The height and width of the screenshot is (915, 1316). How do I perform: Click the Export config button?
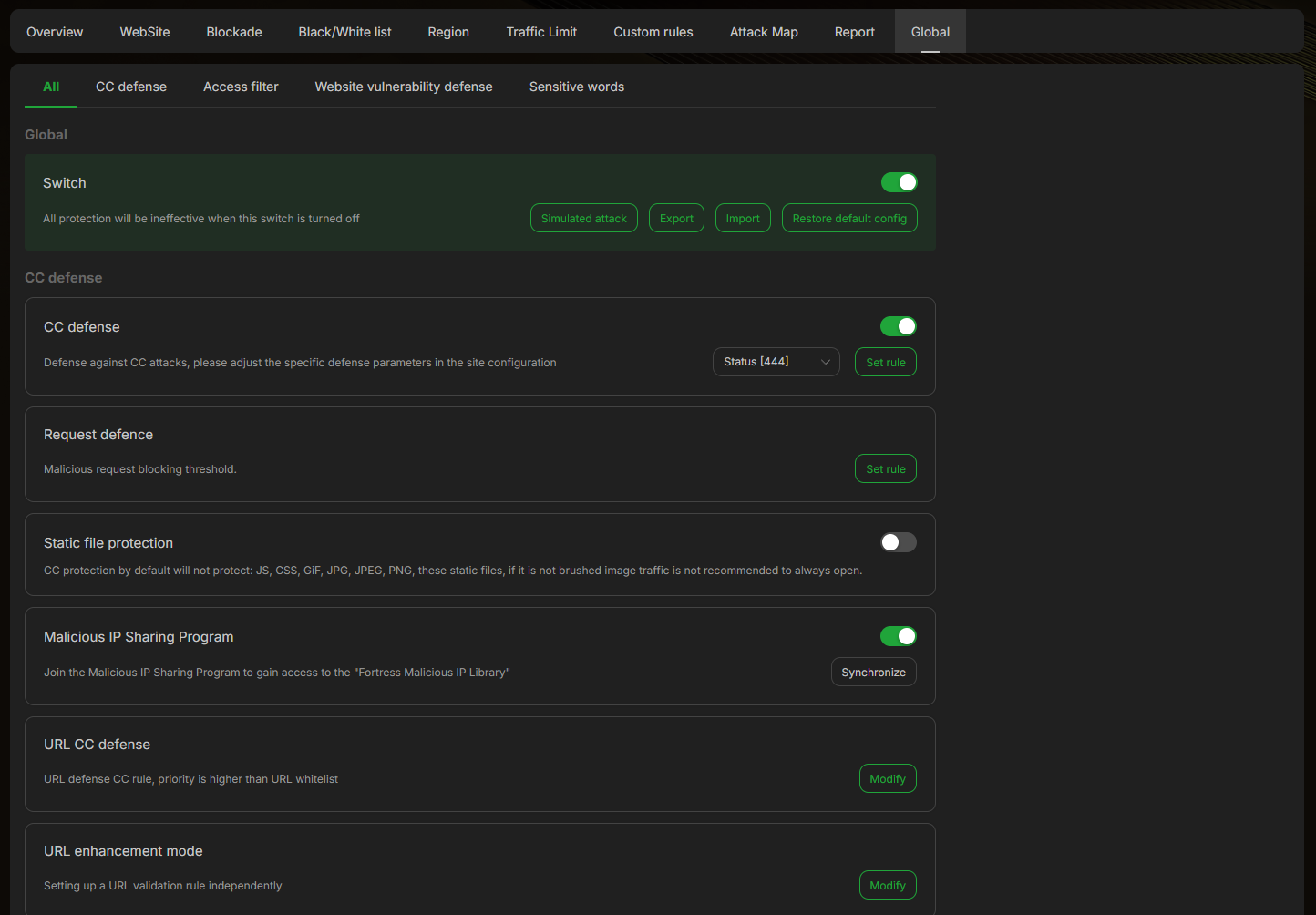pyautogui.click(x=676, y=219)
